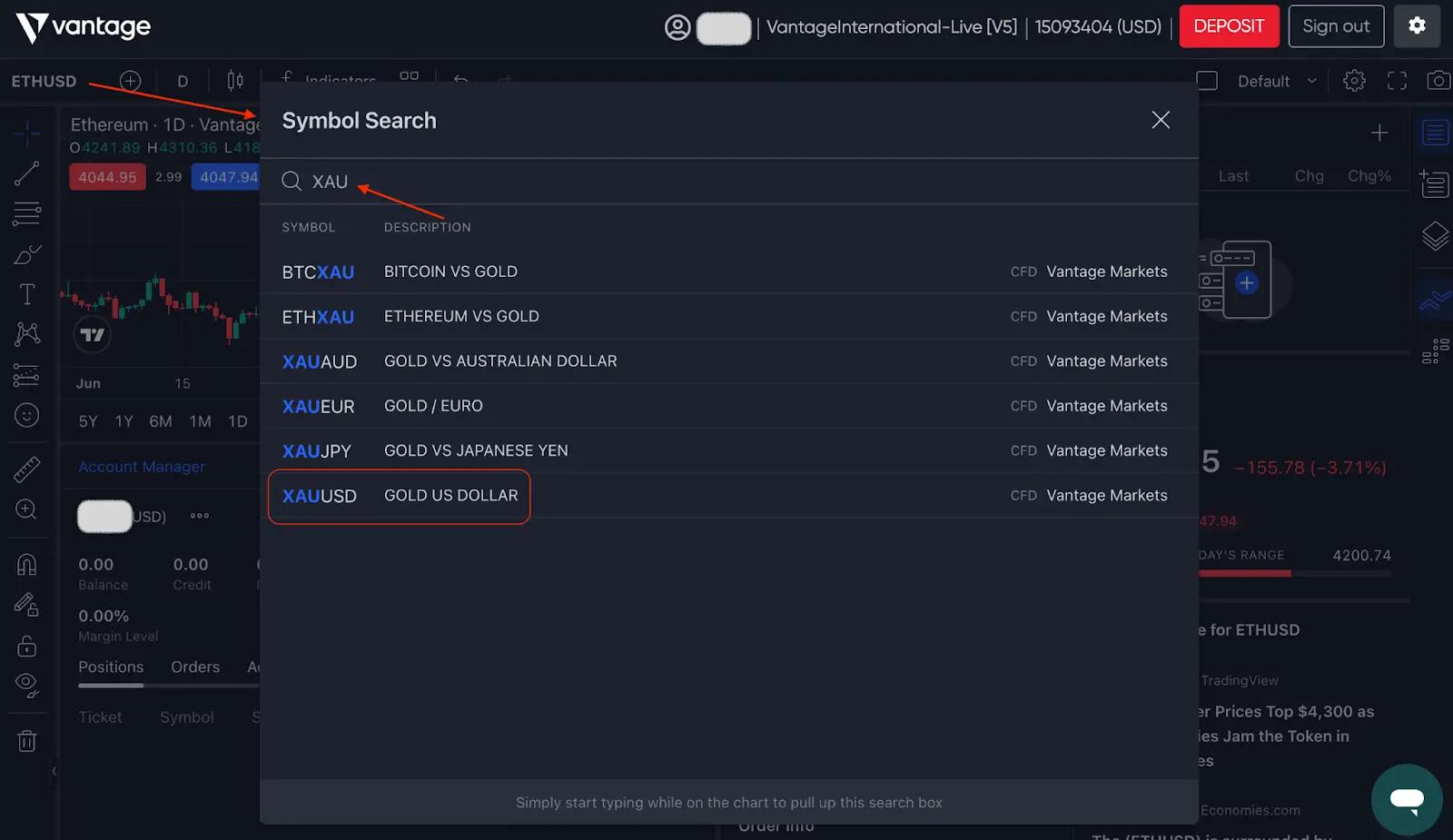Switch to the Orders tab

point(195,667)
